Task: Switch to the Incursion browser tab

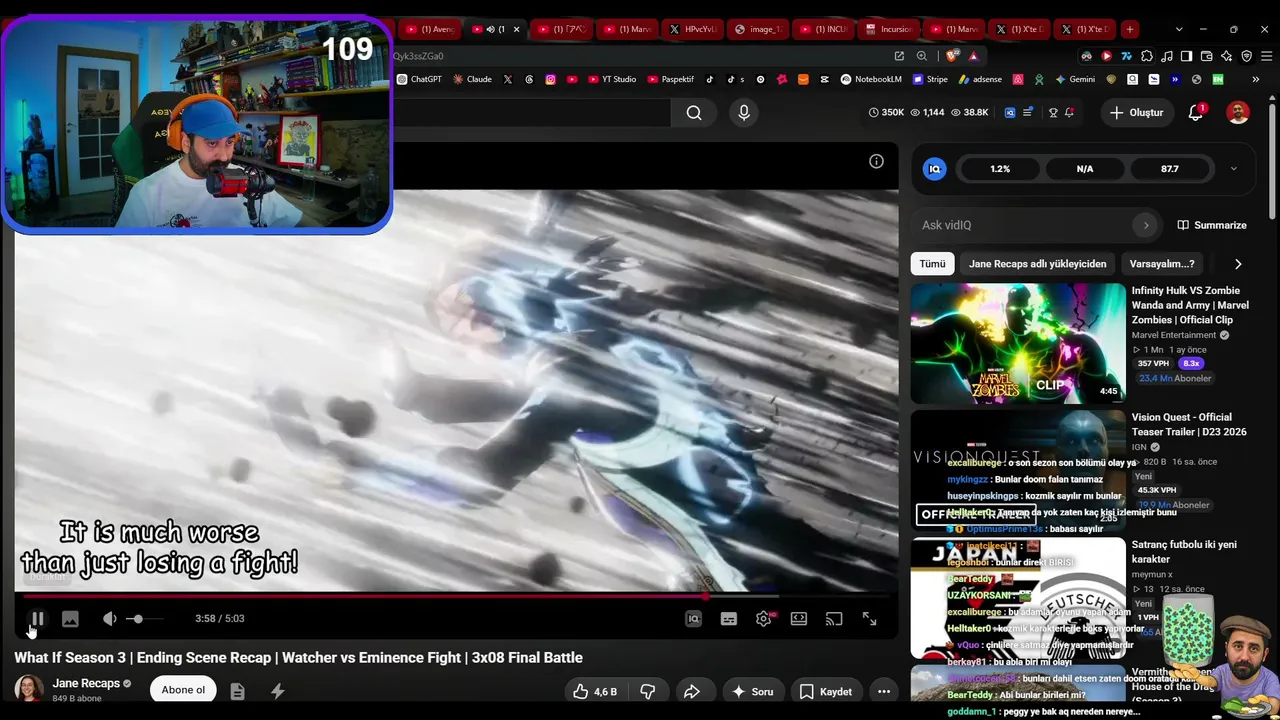Action: (889, 29)
